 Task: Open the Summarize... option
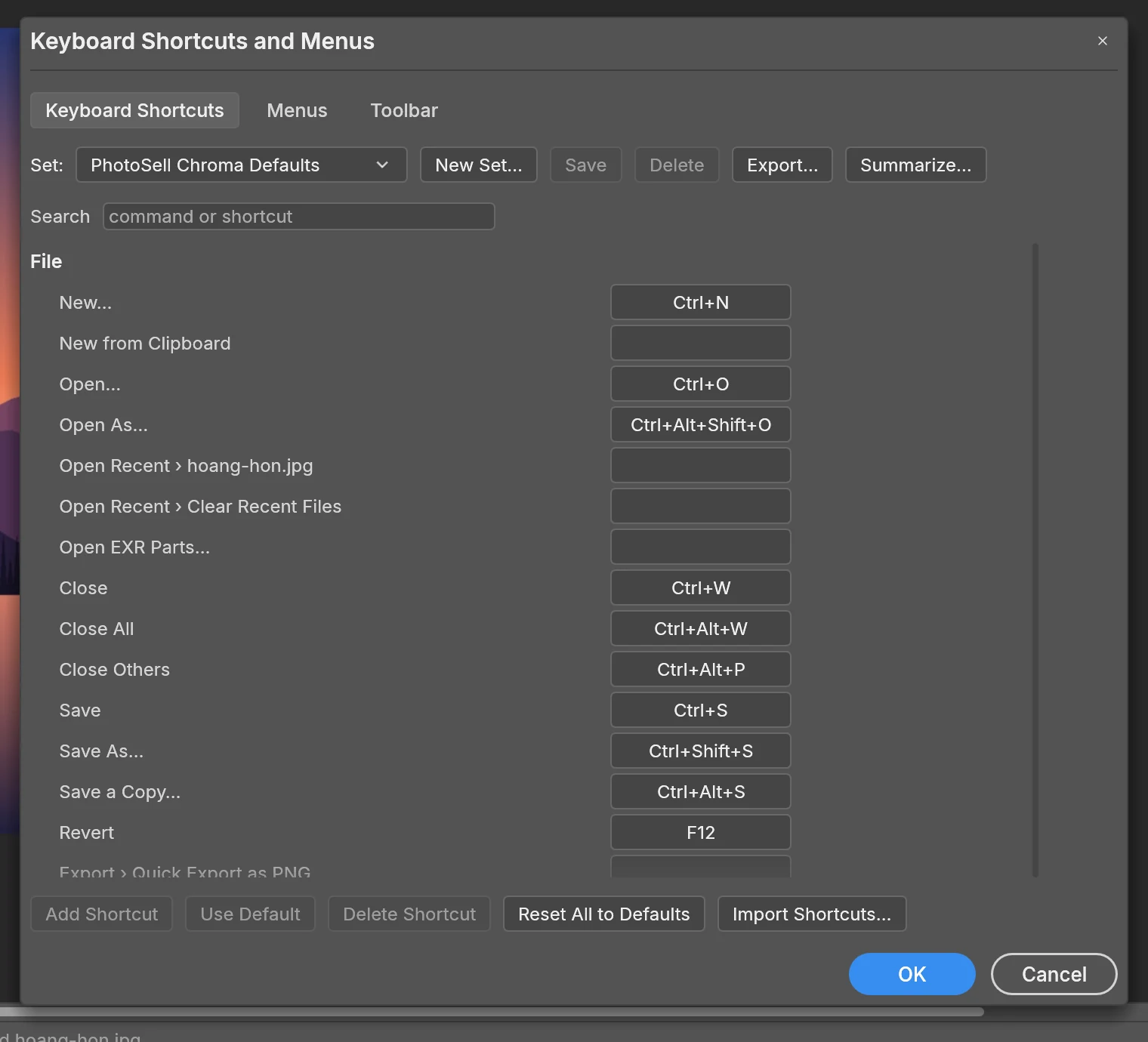coord(916,165)
